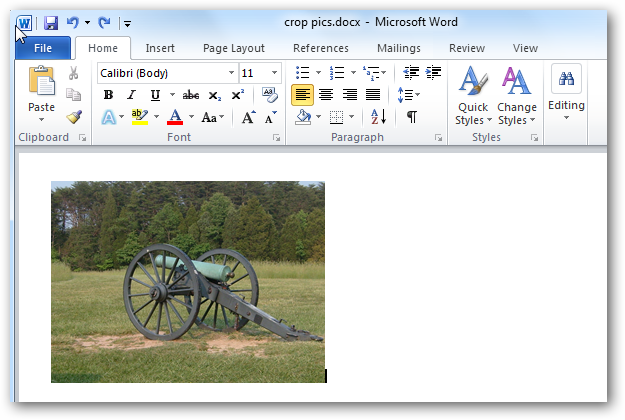Screen dimensions: 625x420
Task: Open the Change Styles menu
Action: pos(517,96)
